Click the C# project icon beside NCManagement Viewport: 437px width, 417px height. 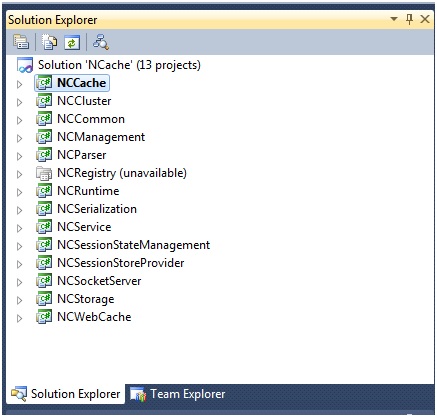click(44, 136)
